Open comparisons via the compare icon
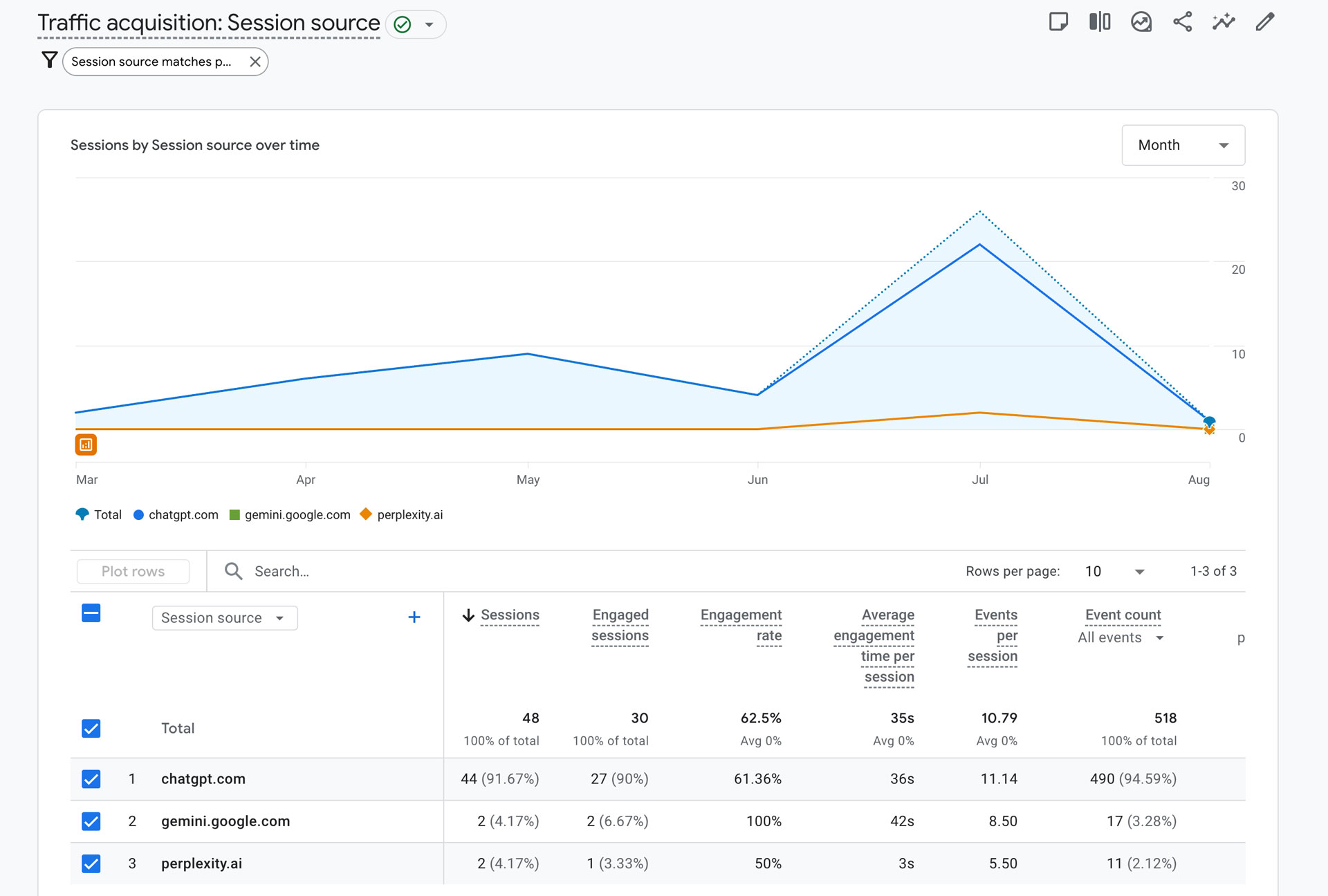Image resolution: width=1328 pixels, height=896 pixels. point(1100,21)
